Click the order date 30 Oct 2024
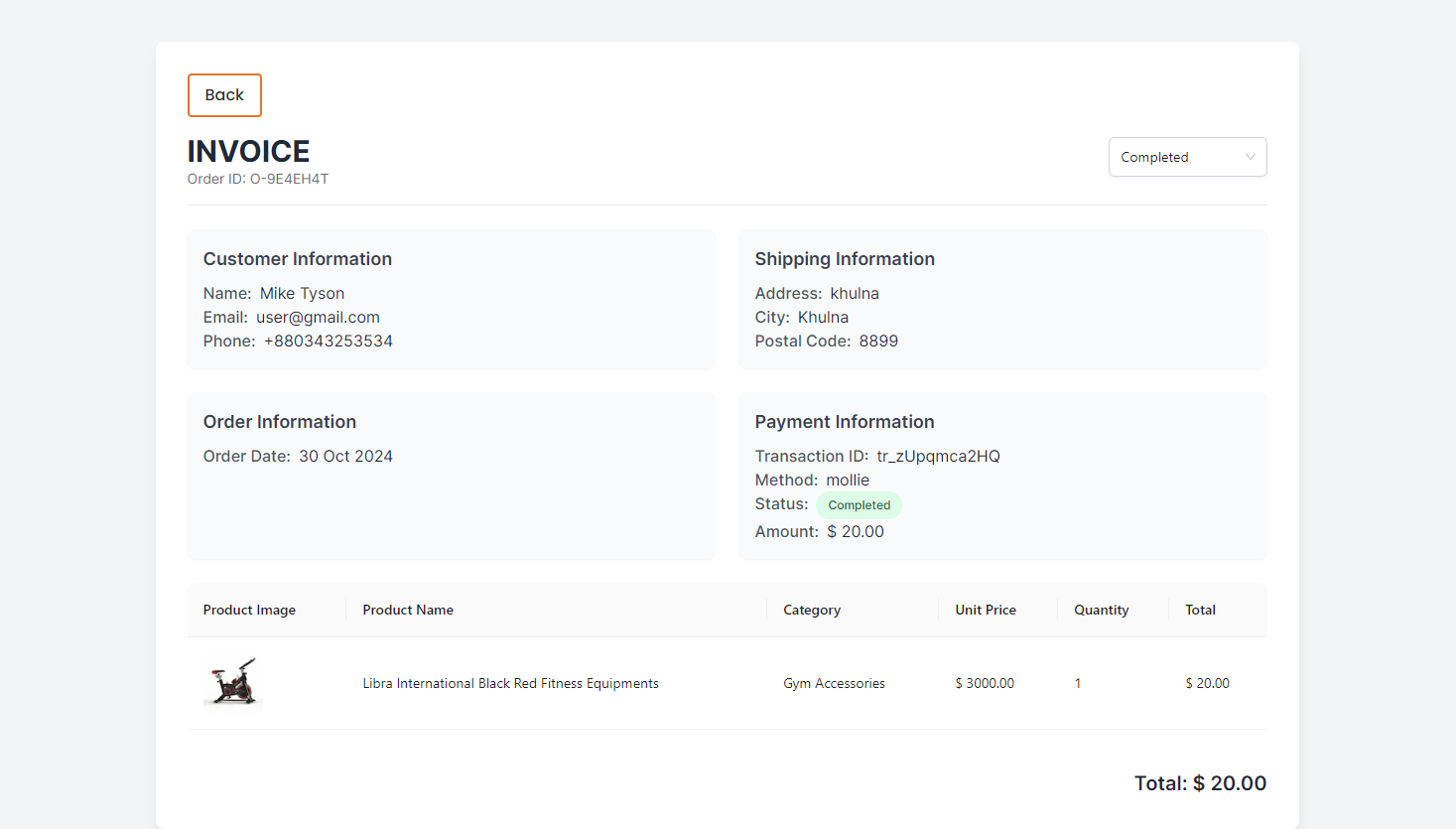Screen dimensions: 1456x829 (x=345, y=457)
